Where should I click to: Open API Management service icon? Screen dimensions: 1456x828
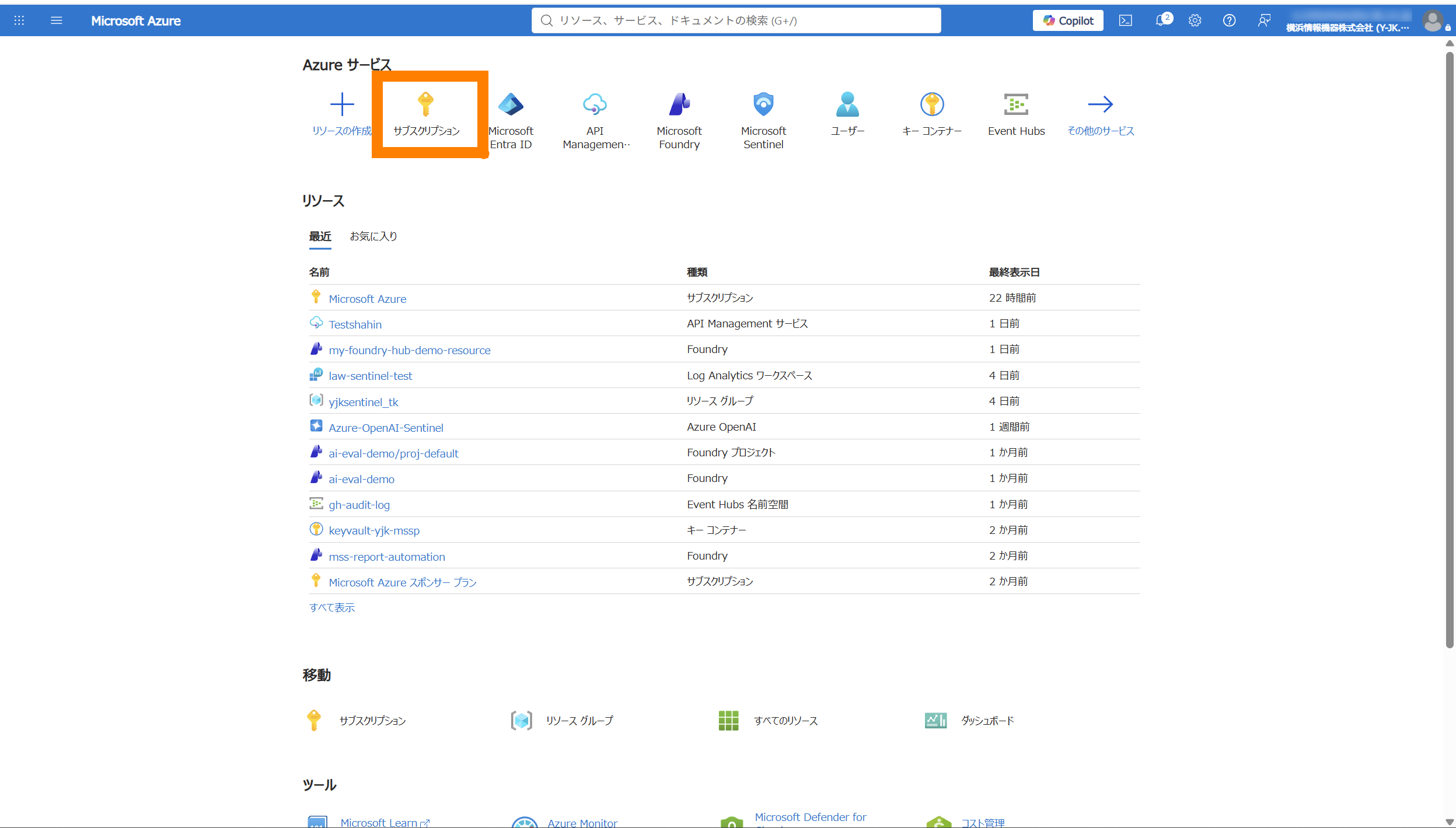click(x=595, y=104)
